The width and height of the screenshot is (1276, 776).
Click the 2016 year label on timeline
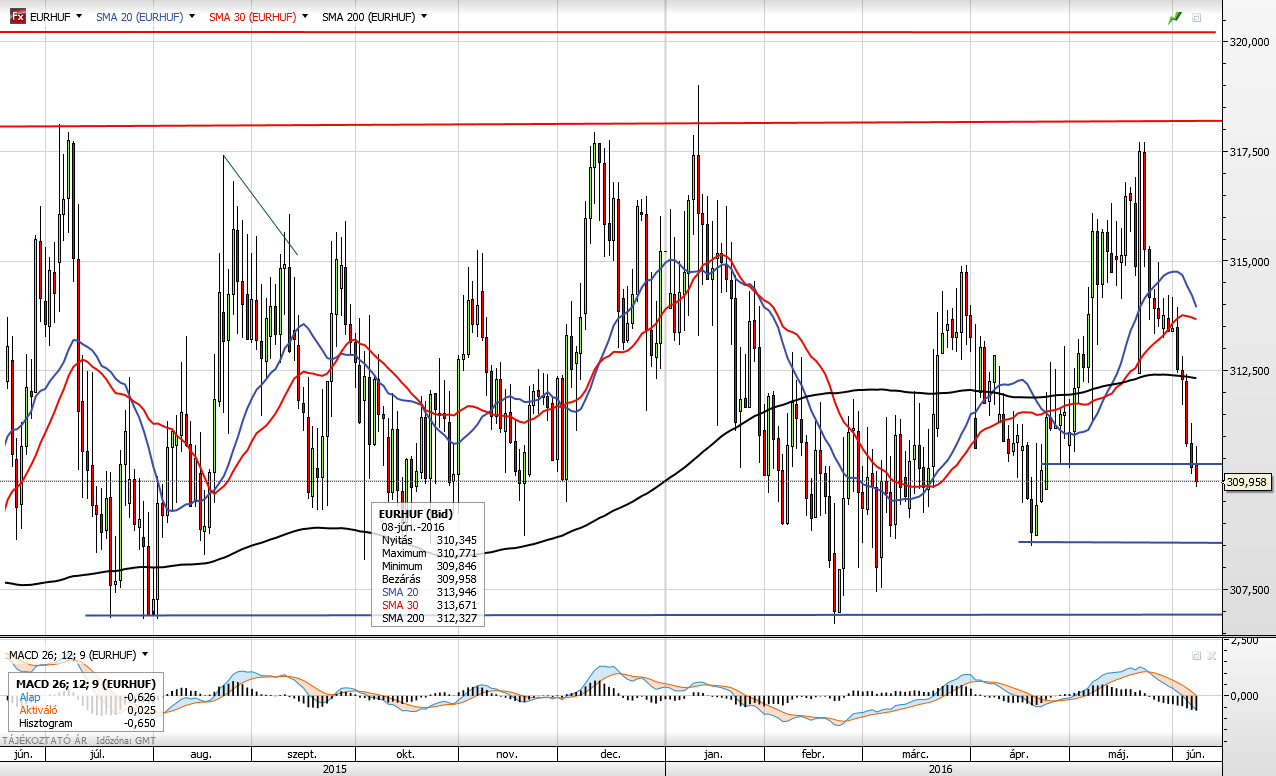pyautogui.click(x=941, y=769)
